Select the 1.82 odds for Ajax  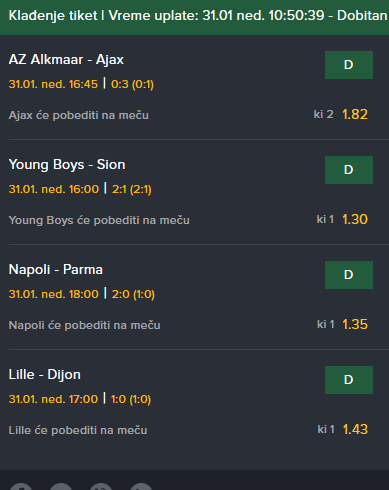click(355, 114)
